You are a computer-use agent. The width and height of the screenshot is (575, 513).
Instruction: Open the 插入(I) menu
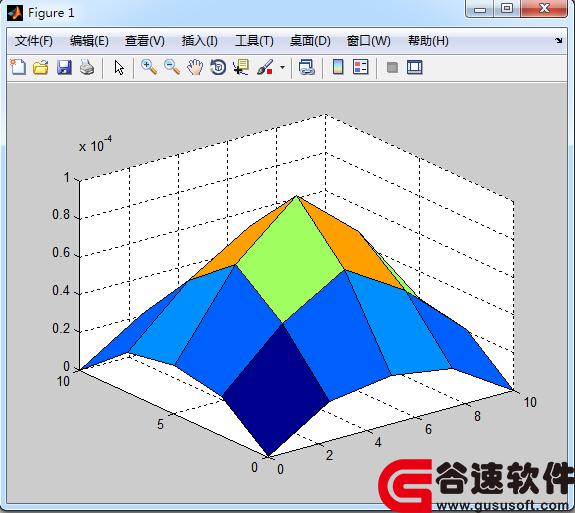point(199,41)
